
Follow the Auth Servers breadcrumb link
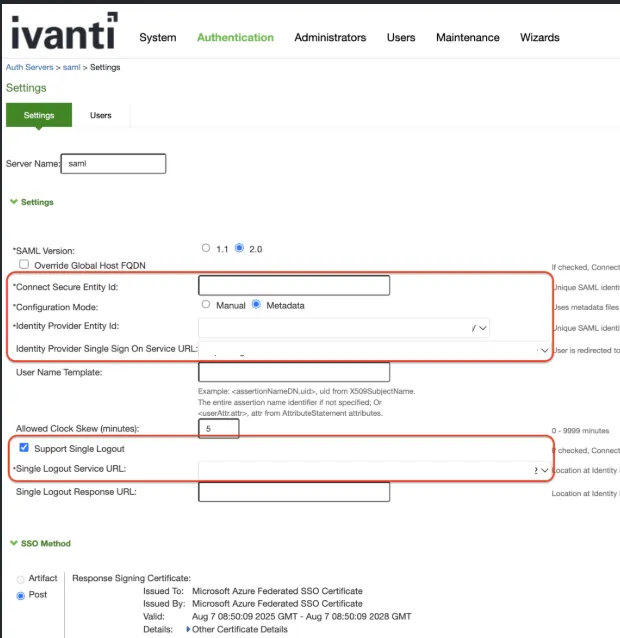pyautogui.click(x=29, y=67)
